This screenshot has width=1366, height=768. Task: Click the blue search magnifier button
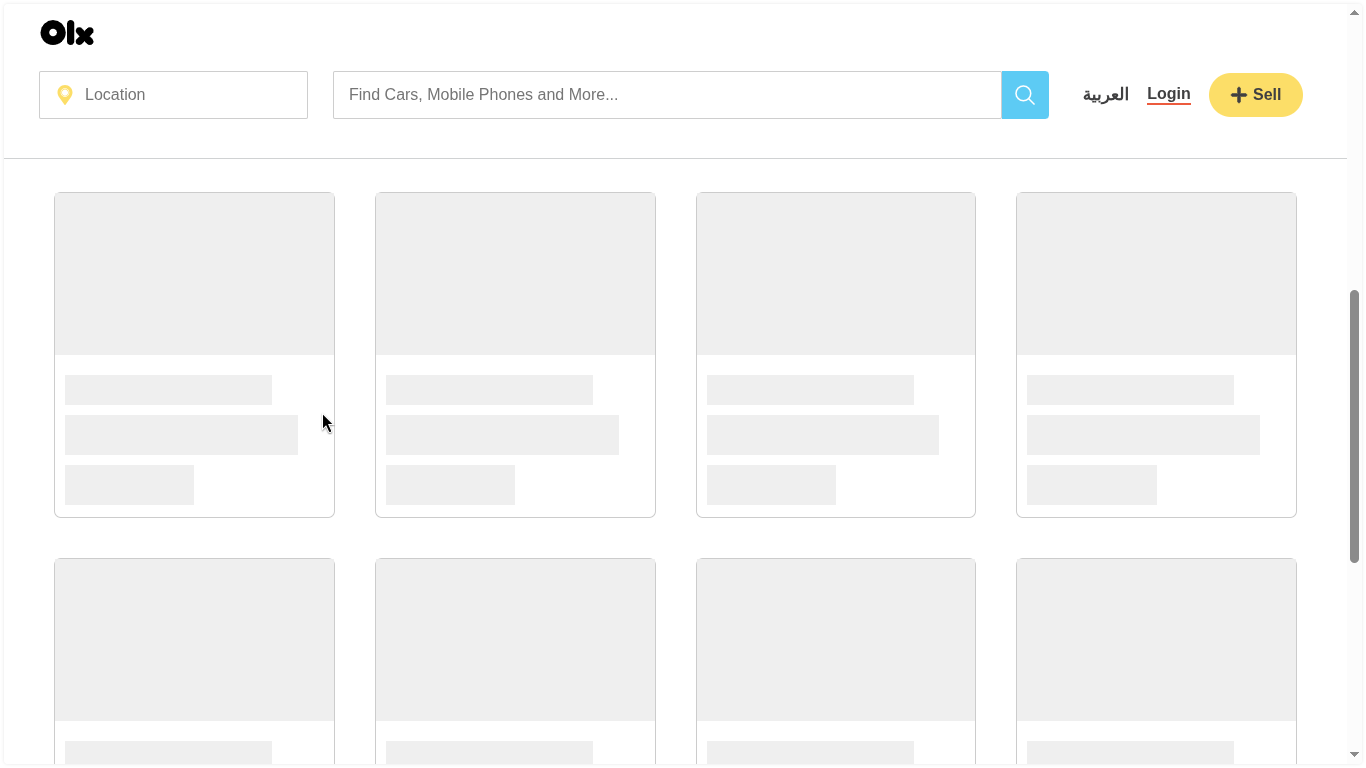pyautogui.click(x=1025, y=95)
